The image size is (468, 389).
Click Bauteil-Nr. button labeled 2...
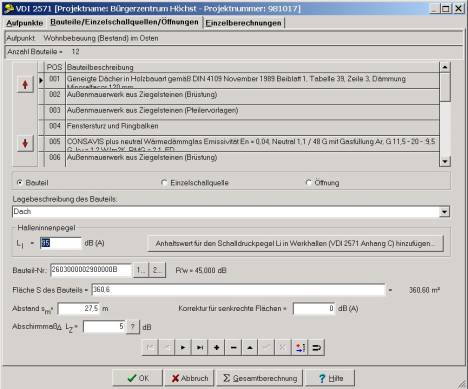[157, 270]
